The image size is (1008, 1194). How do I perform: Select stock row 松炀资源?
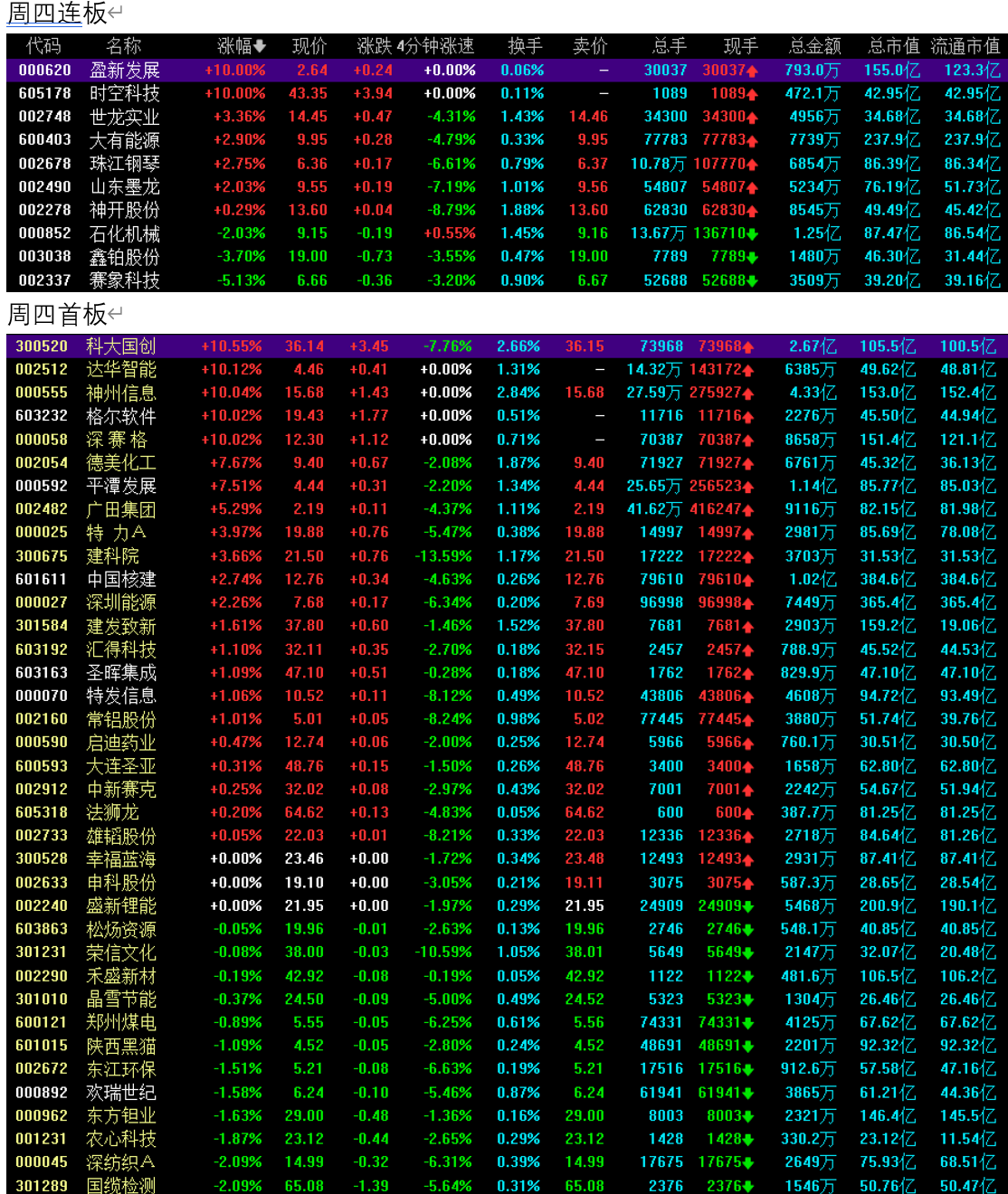506,929
